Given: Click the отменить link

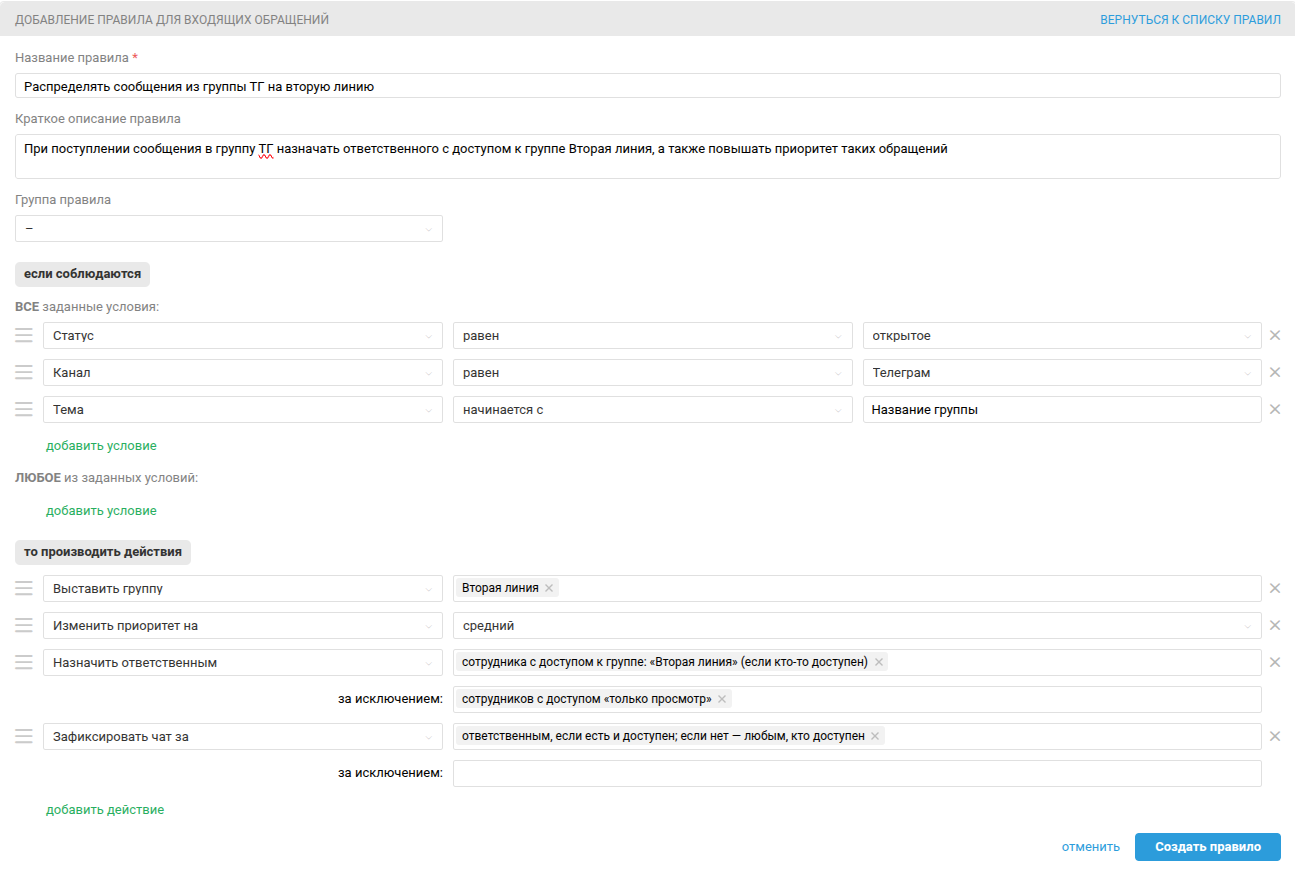Looking at the screenshot, I should pos(1090,847).
